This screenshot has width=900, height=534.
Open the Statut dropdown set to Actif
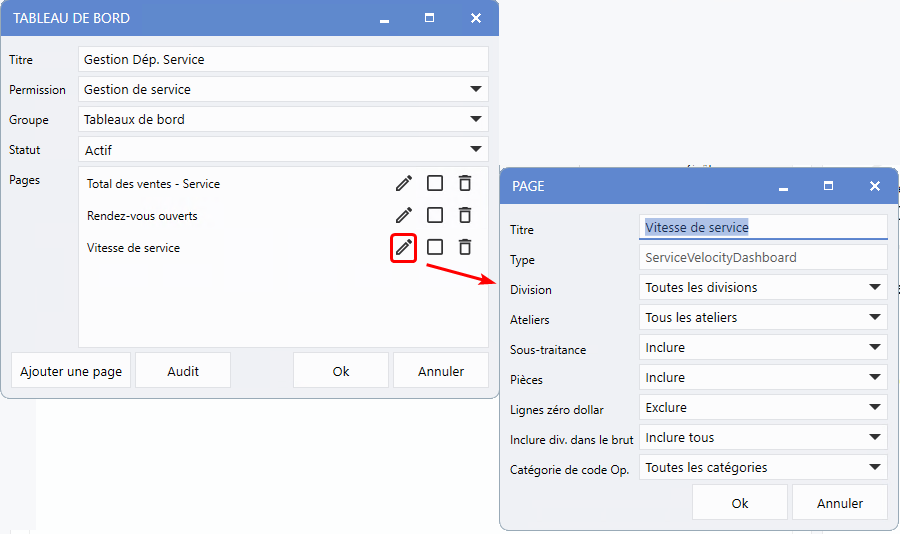click(283, 150)
